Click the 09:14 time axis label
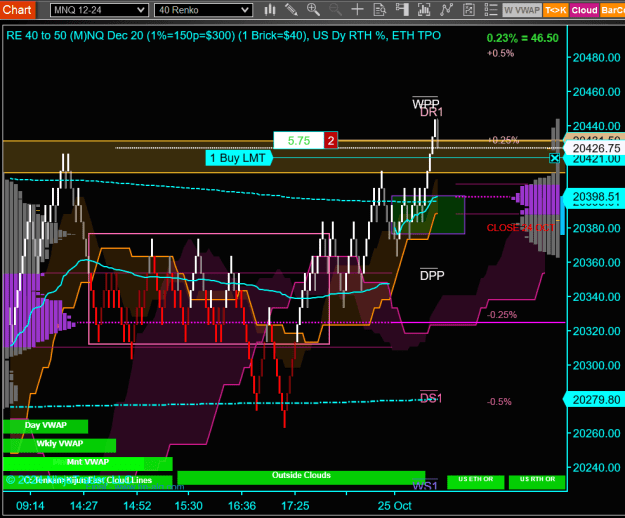The height and width of the screenshot is (518, 625). click(30, 506)
